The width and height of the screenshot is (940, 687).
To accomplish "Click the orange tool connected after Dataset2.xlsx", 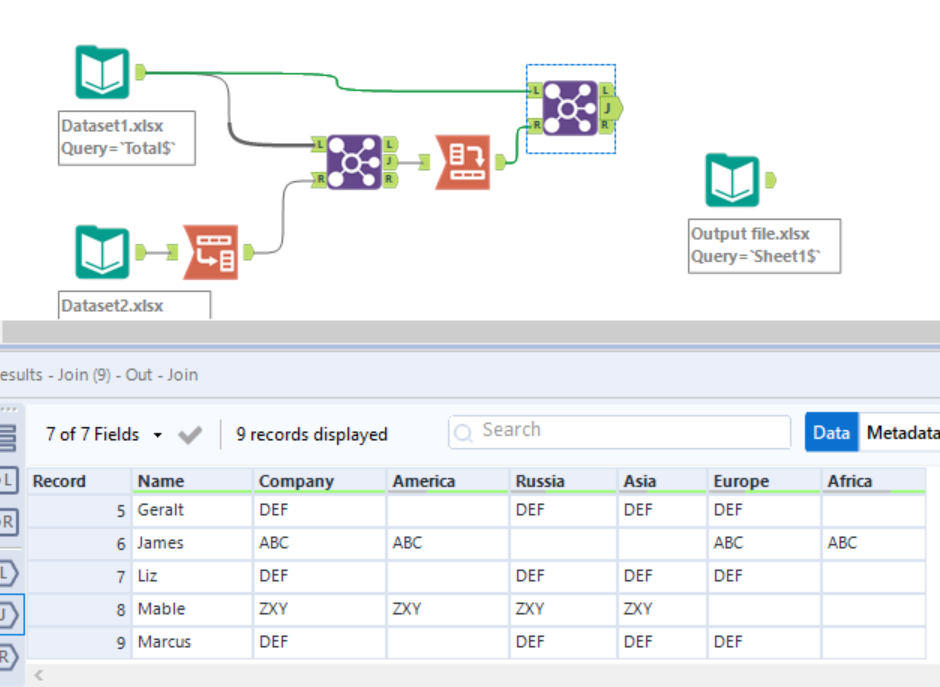I will coord(211,252).
